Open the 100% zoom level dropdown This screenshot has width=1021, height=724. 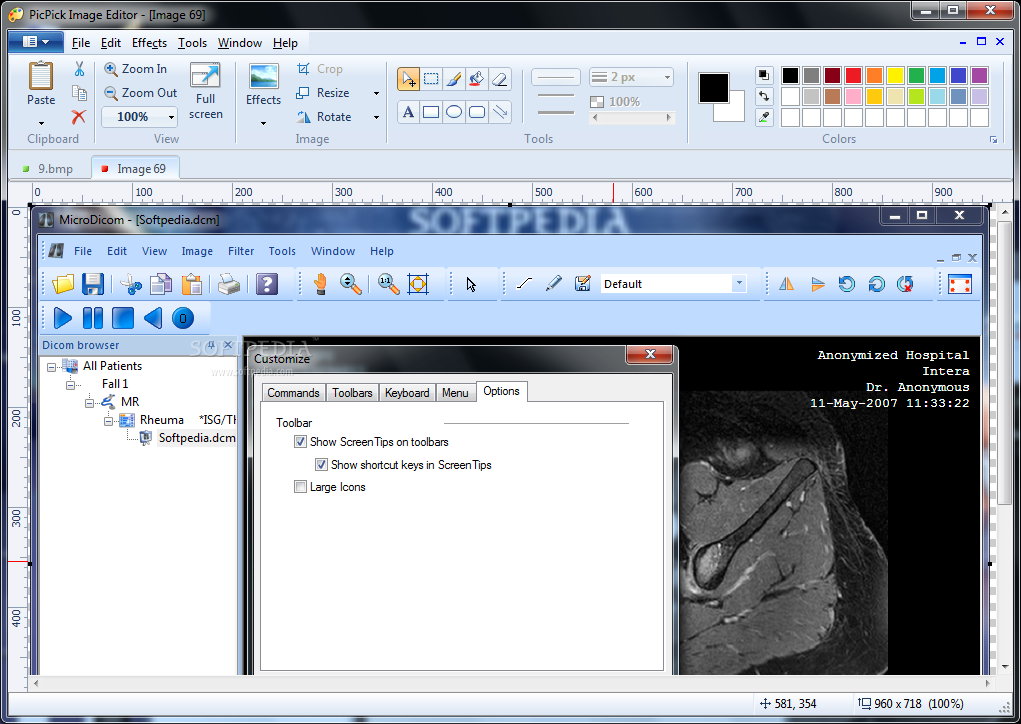tap(171, 117)
